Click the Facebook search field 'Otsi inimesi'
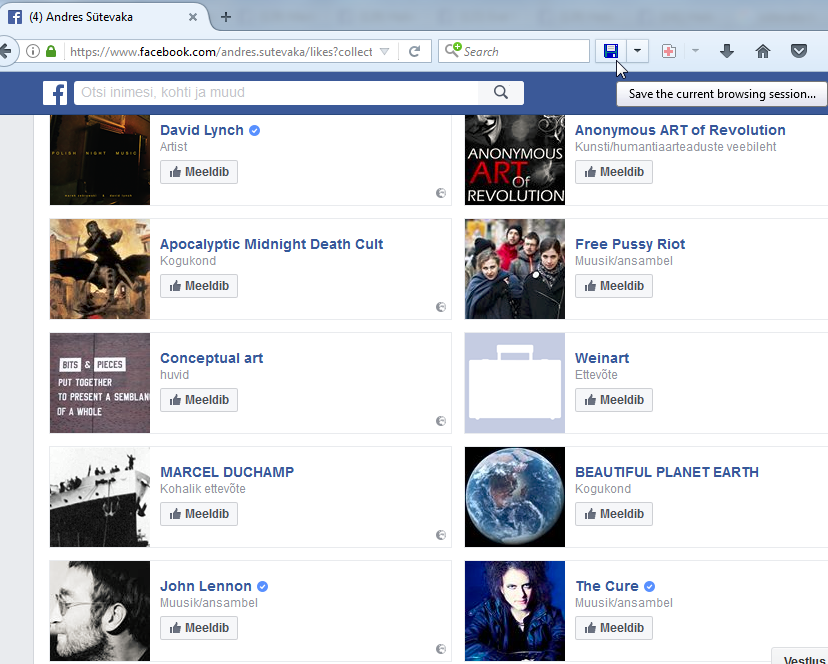The width and height of the screenshot is (828, 664). click(276, 92)
